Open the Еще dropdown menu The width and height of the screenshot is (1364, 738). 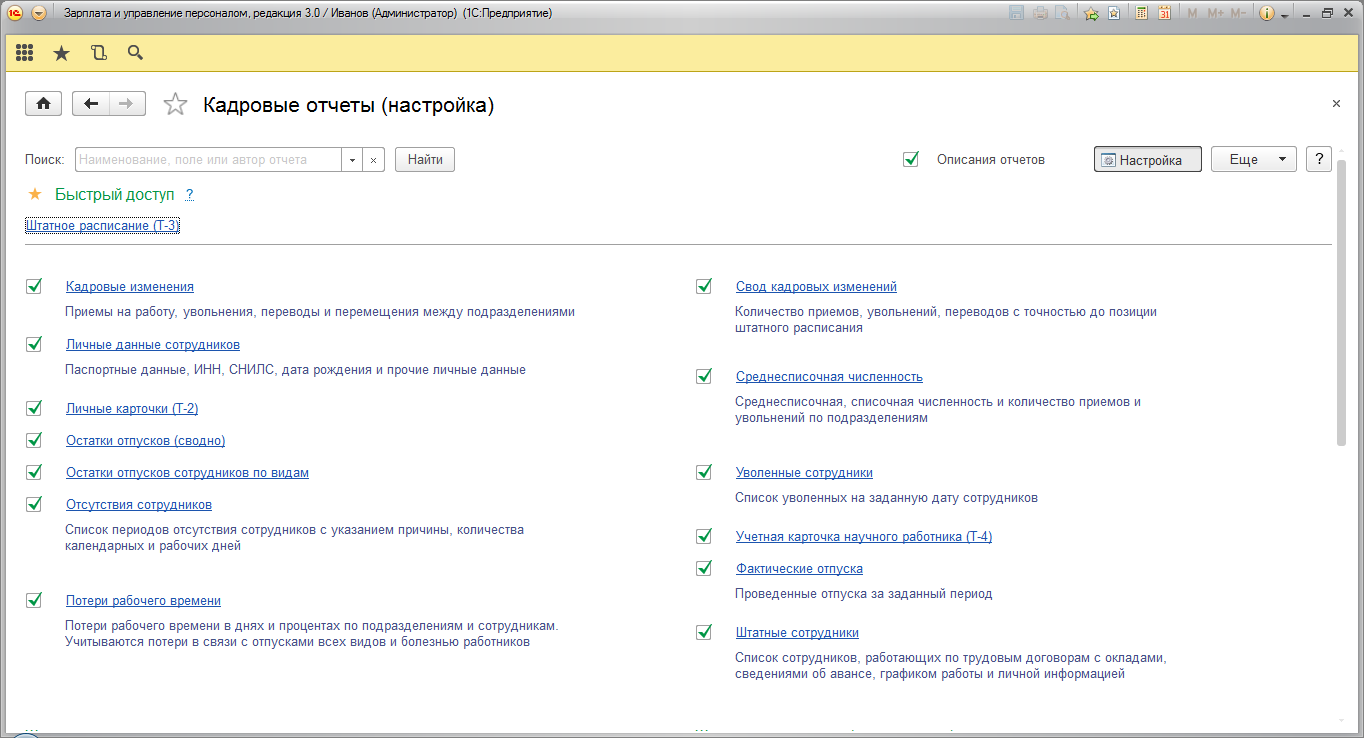coord(1253,160)
